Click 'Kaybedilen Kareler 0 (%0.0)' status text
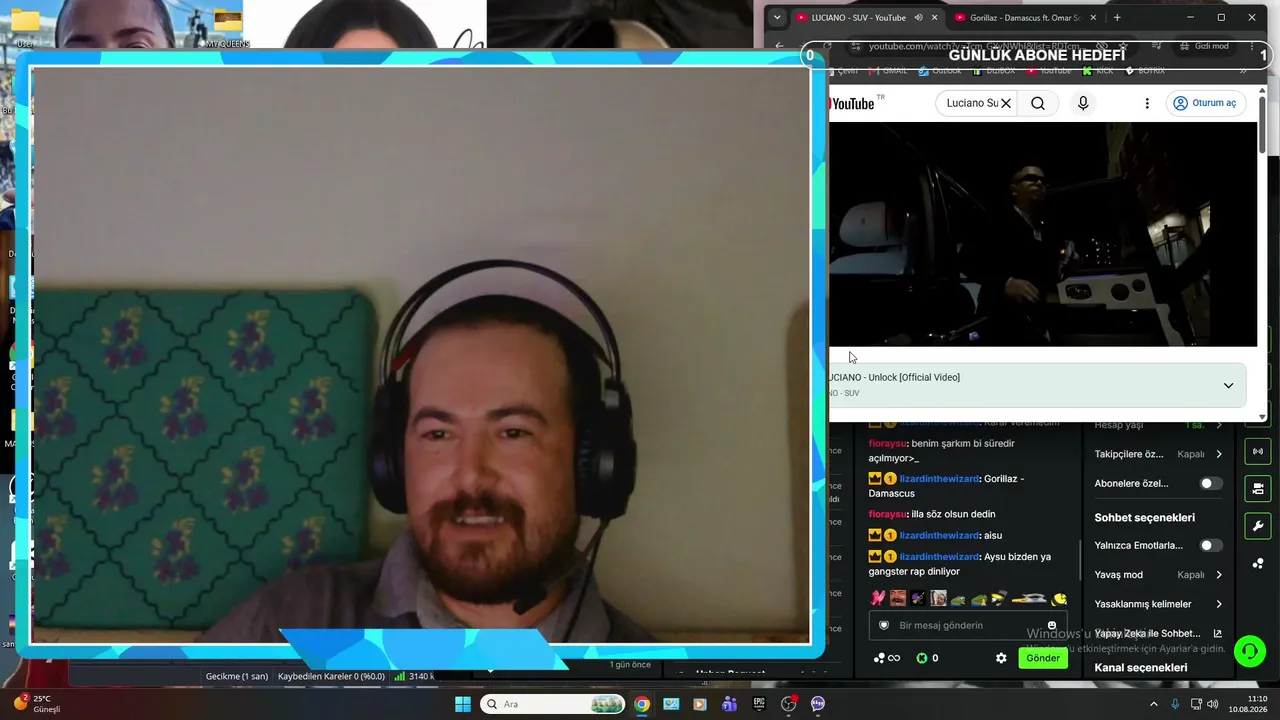The height and width of the screenshot is (720, 1280). [x=331, y=677]
